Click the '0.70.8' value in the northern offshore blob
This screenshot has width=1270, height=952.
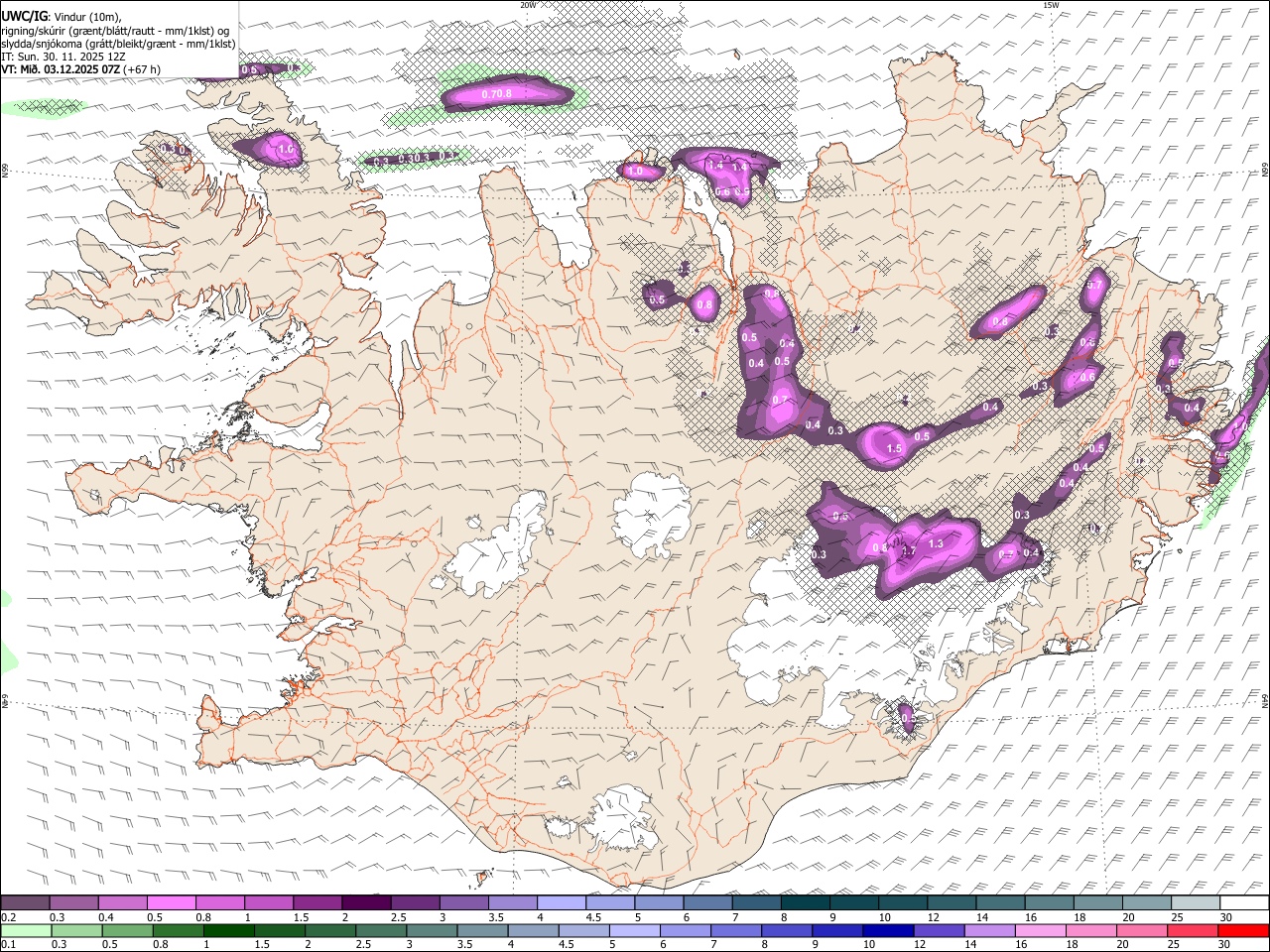496,94
